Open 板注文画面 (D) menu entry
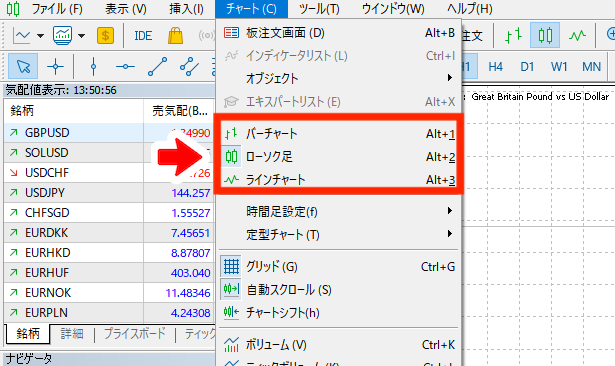Viewport: 615px width, 366px height. tap(339, 33)
